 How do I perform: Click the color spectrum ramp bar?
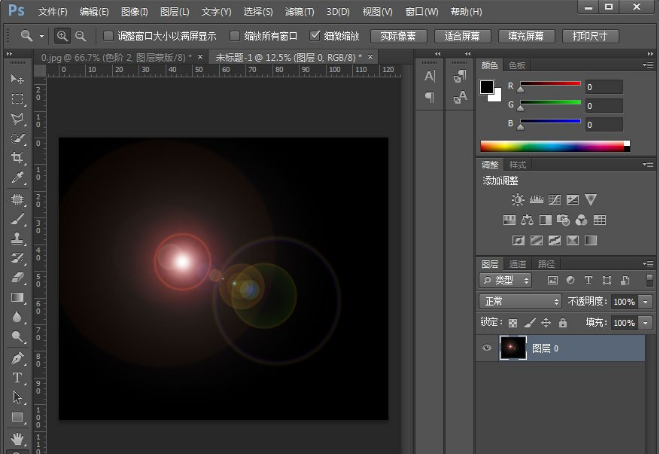point(553,146)
